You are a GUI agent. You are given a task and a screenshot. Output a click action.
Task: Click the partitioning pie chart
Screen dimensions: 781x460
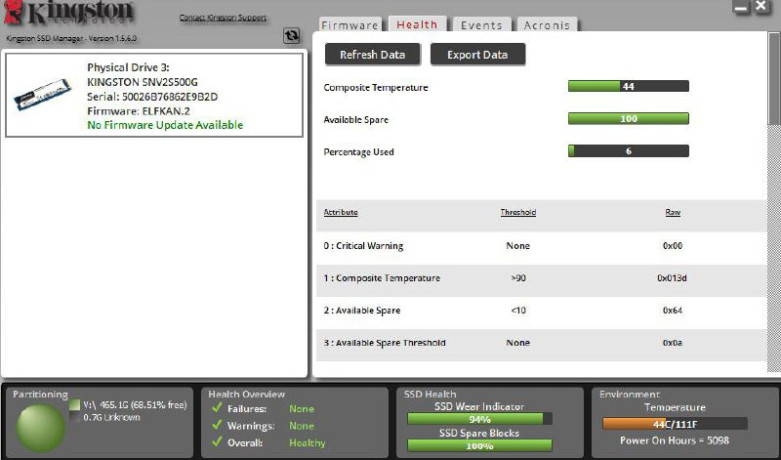point(42,425)
